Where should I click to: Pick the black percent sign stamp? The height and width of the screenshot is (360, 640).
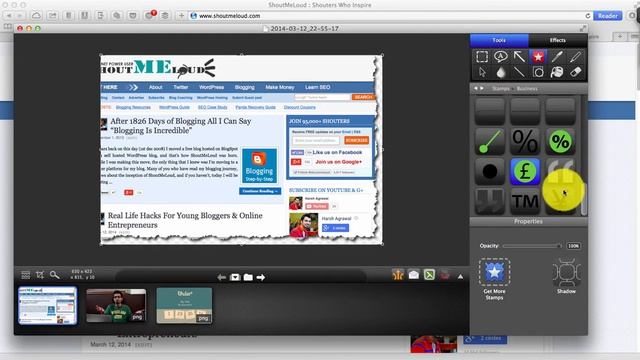(525, 142)
